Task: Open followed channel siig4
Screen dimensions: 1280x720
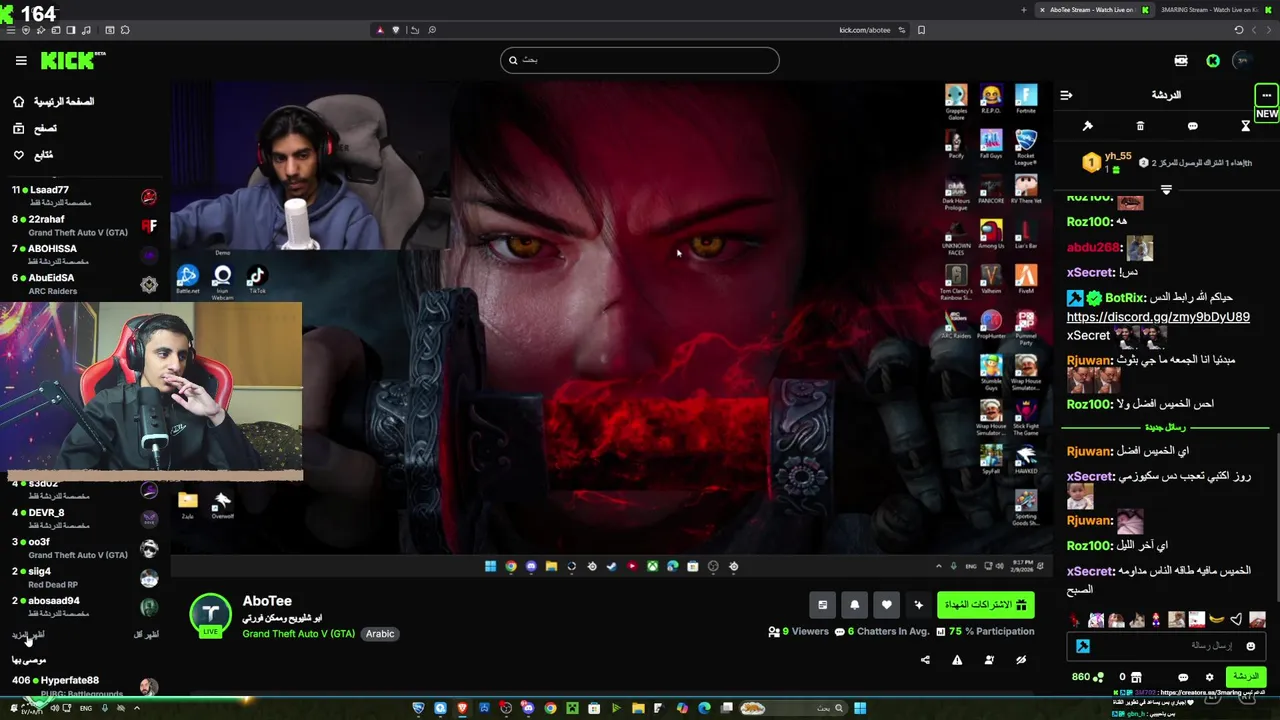Action: 84,577
